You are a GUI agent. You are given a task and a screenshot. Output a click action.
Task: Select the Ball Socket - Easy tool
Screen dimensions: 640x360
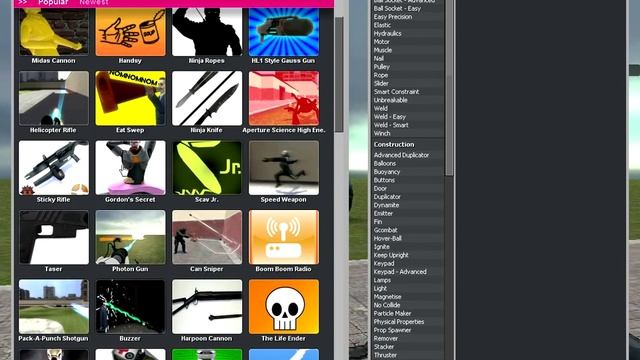[397, 9]
